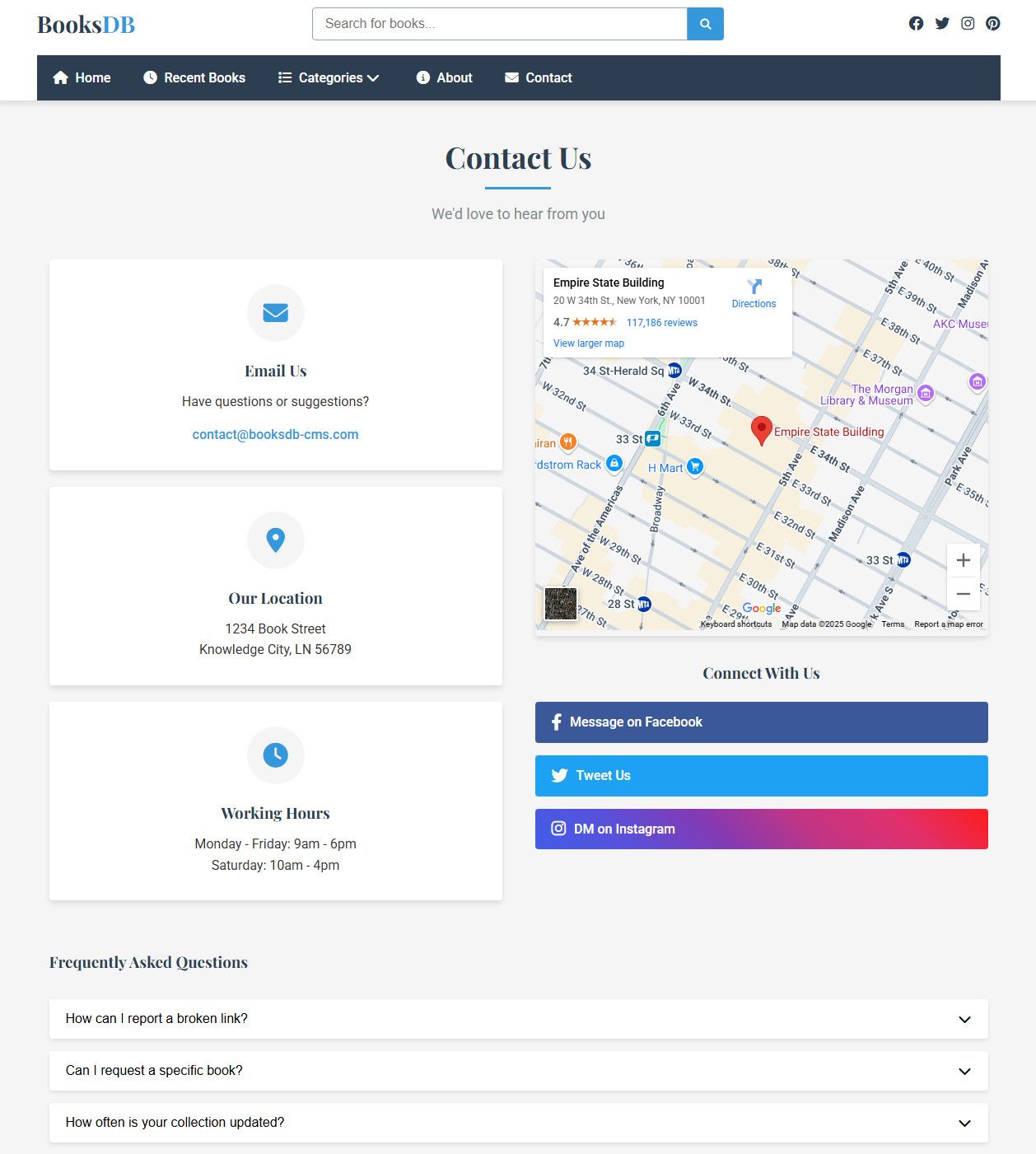Zoom out on the map

tap(964, 594)
